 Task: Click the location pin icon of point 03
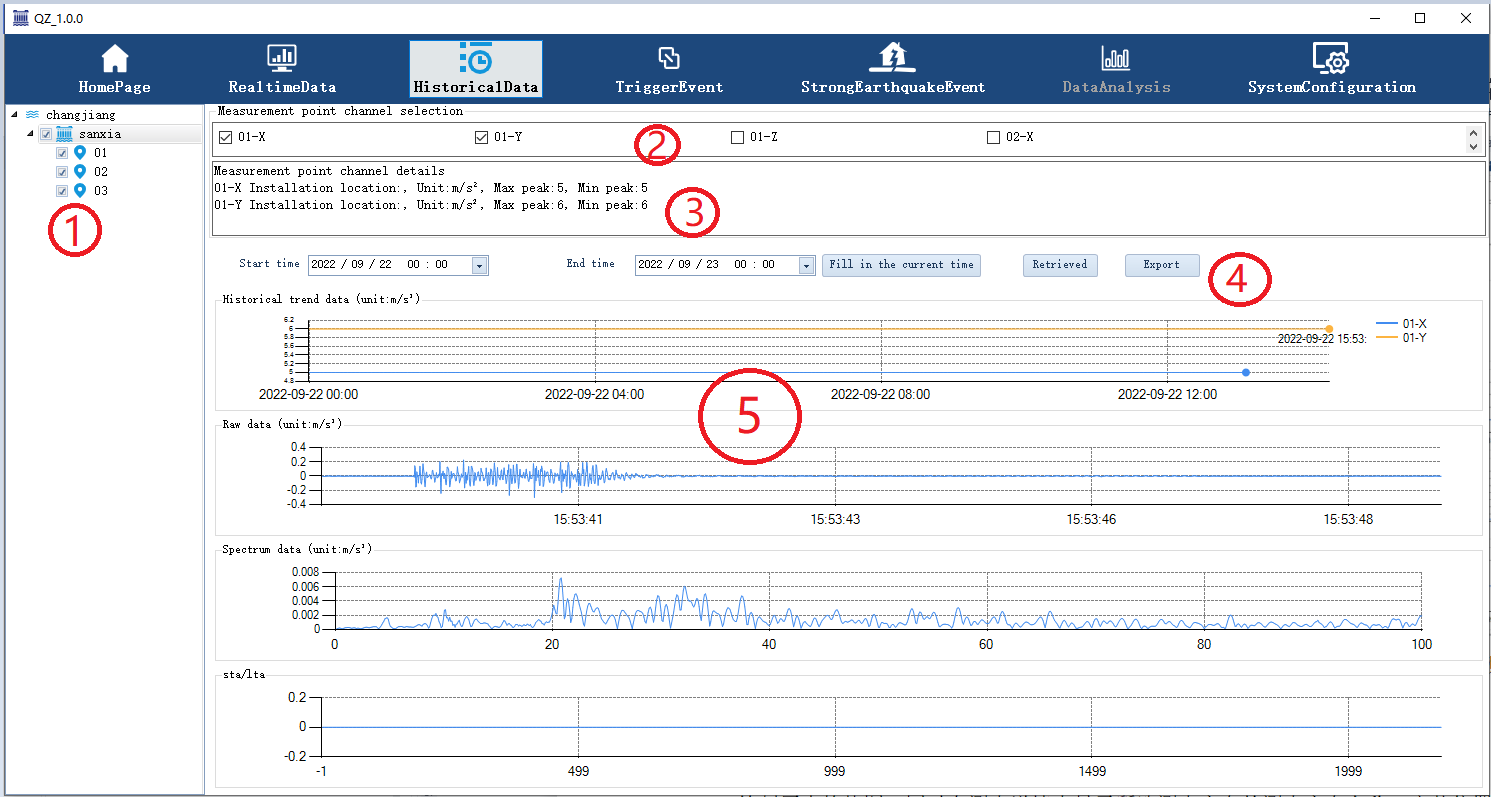81,190
